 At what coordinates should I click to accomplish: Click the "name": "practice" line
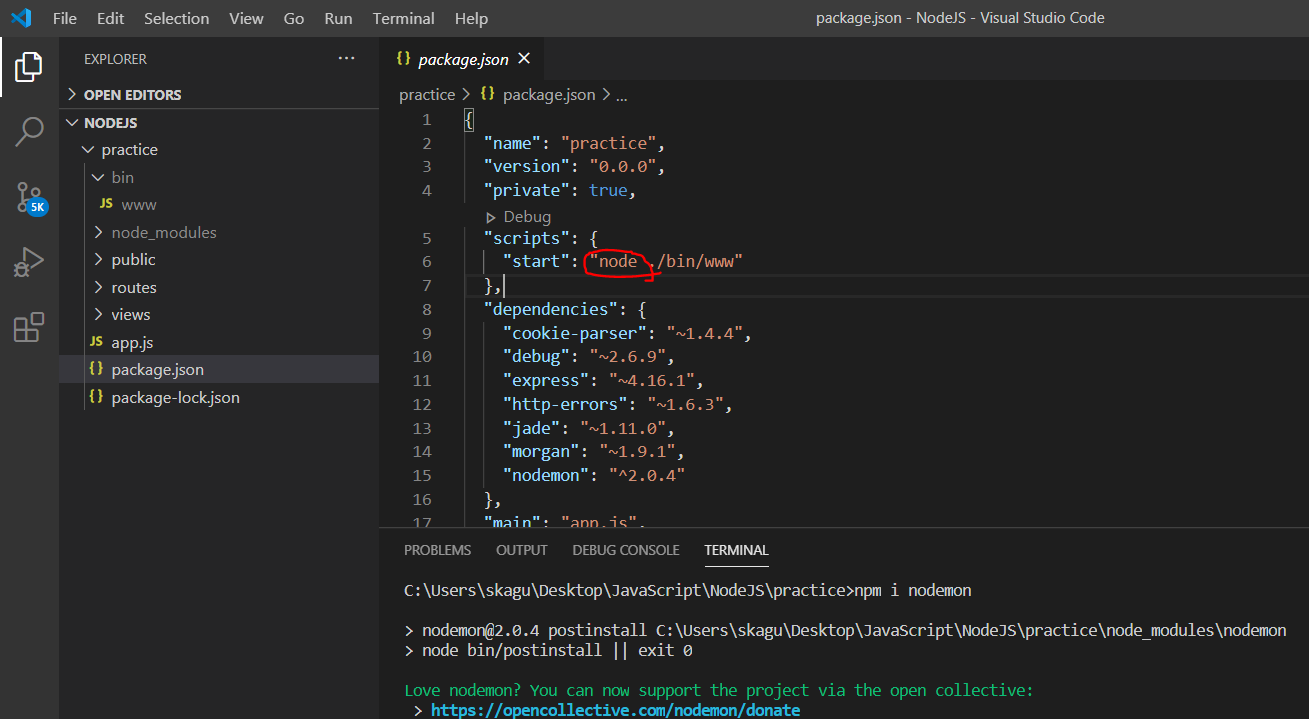tap(574, 143)
